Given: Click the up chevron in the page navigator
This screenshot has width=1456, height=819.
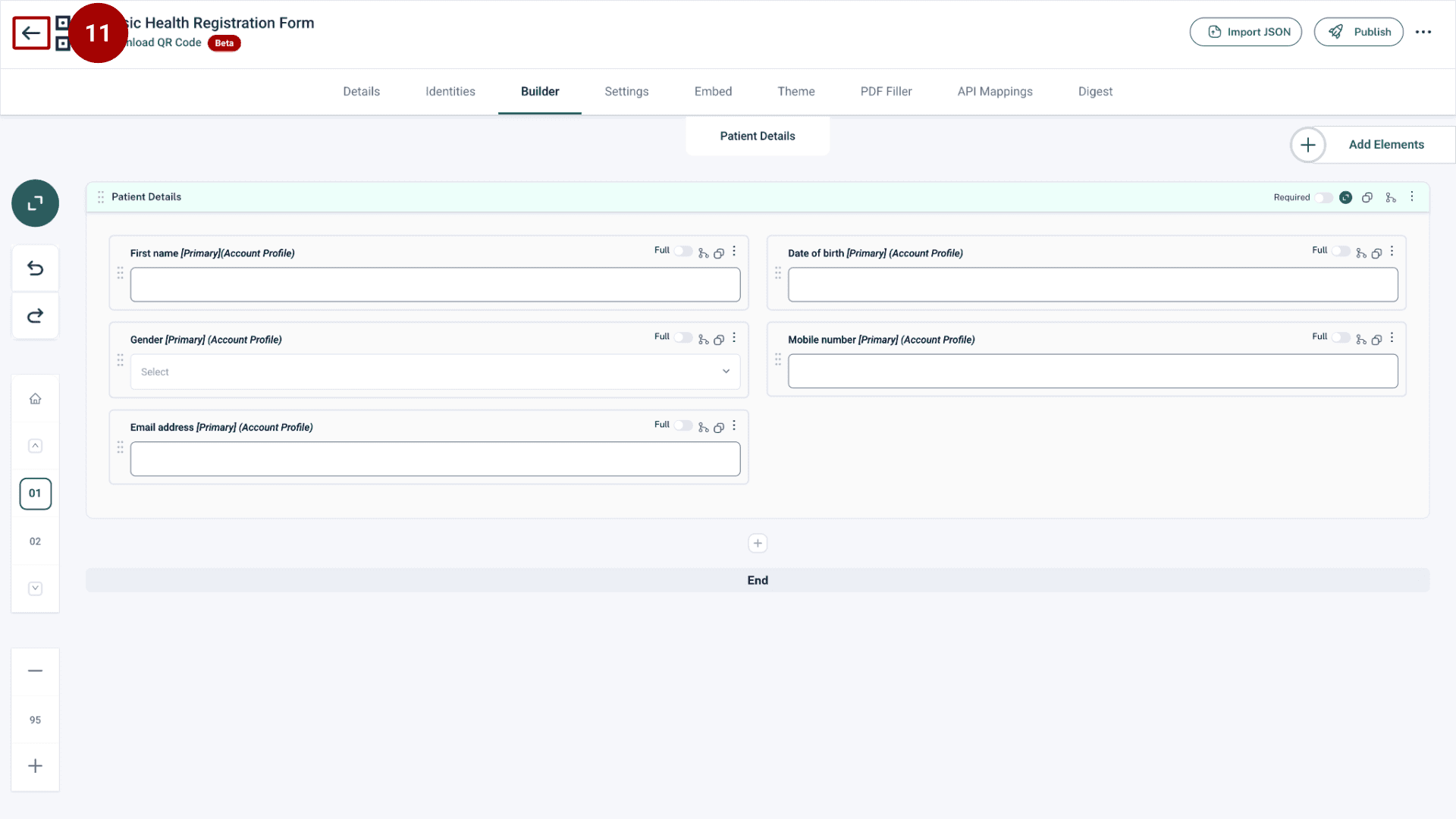Looking at the screenshot, I should click(35, 445).
